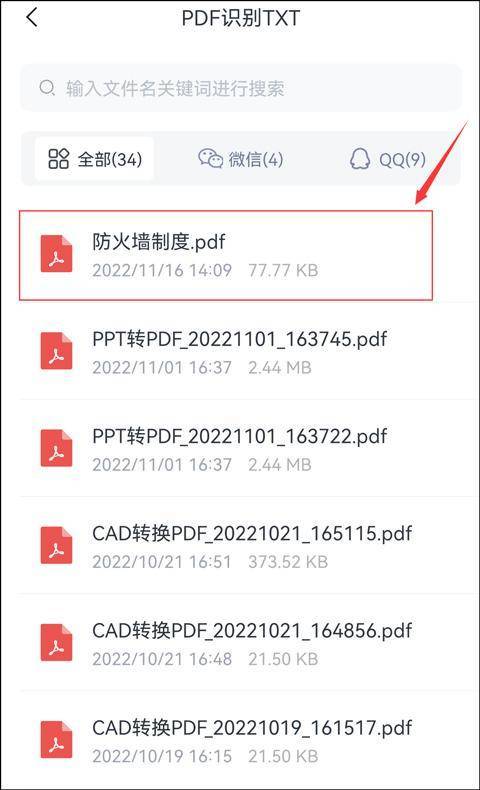Switch to the 全部(34) tab
480x790 pixels.
click(95, 159)
